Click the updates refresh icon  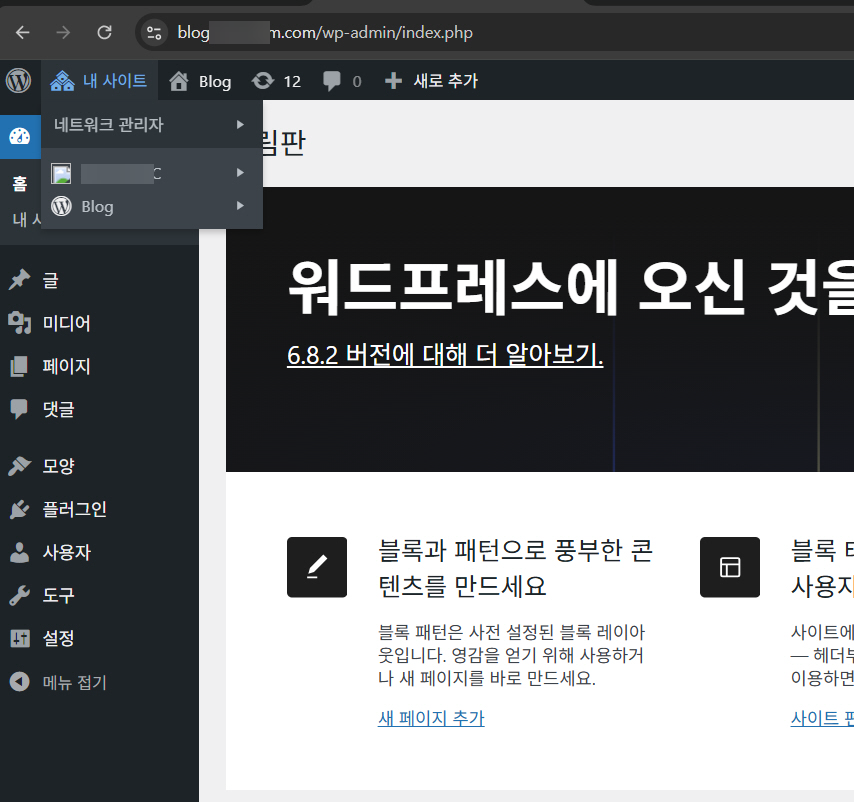263,81
